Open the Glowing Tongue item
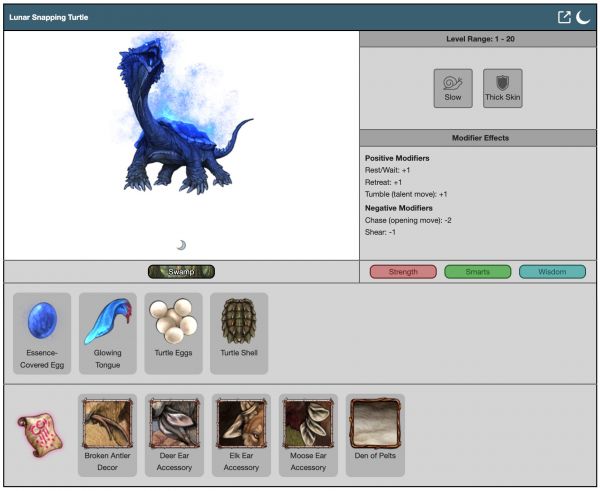Viewport: 600px width, 491px height. [107, 333]
